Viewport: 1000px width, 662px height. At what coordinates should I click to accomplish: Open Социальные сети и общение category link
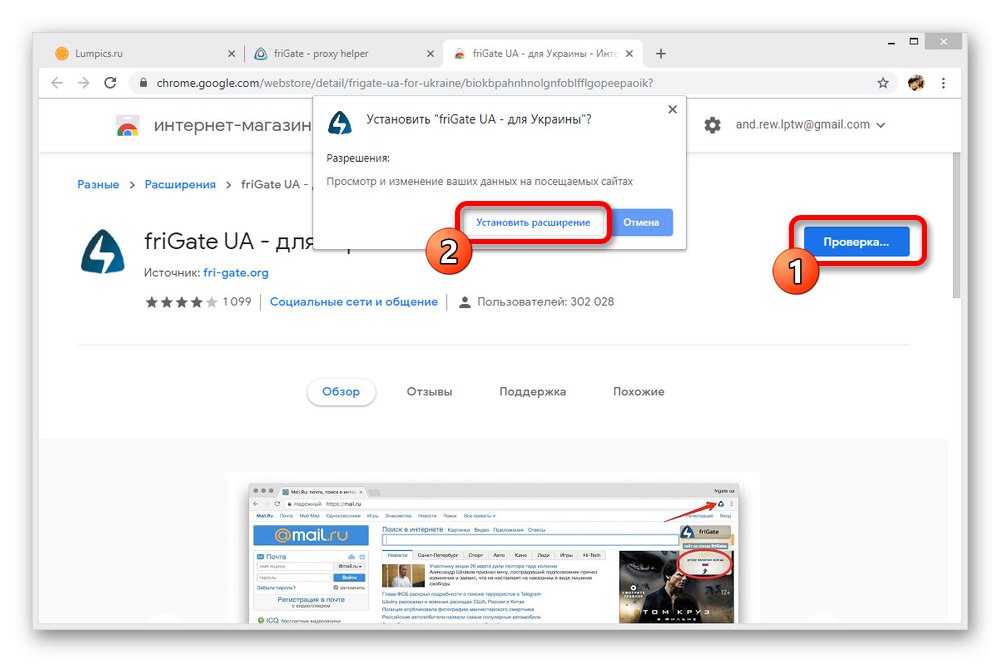354,302
